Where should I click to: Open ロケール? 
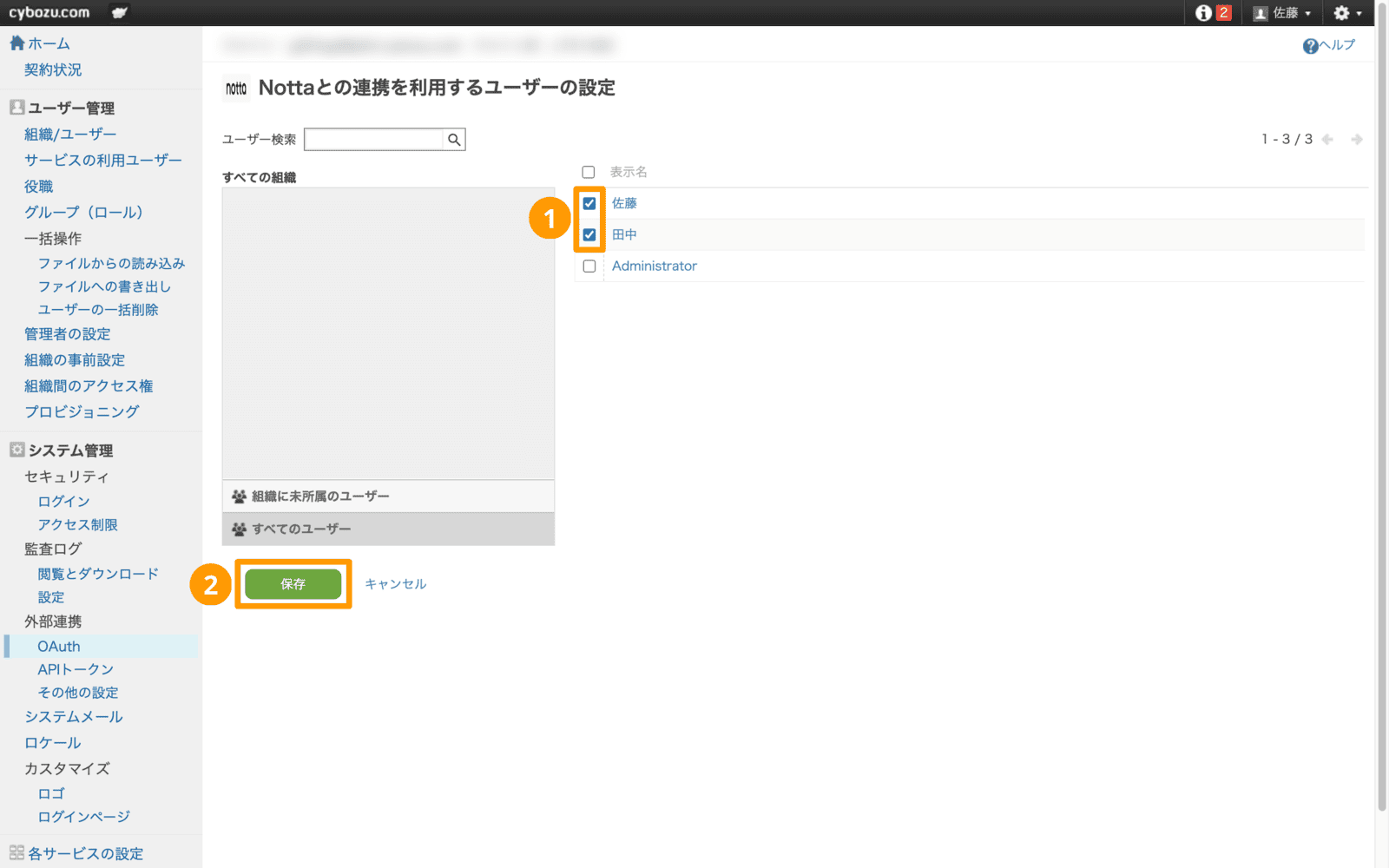53,743
